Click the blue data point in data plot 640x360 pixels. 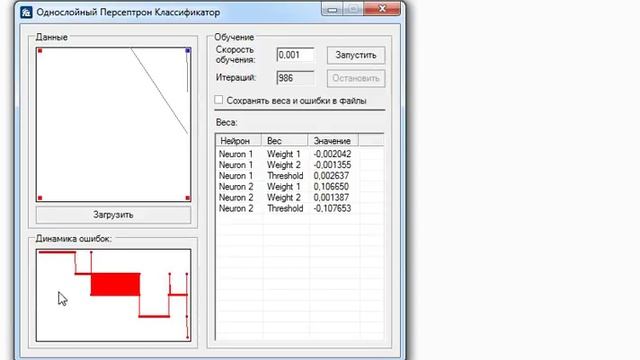[188, 51]
